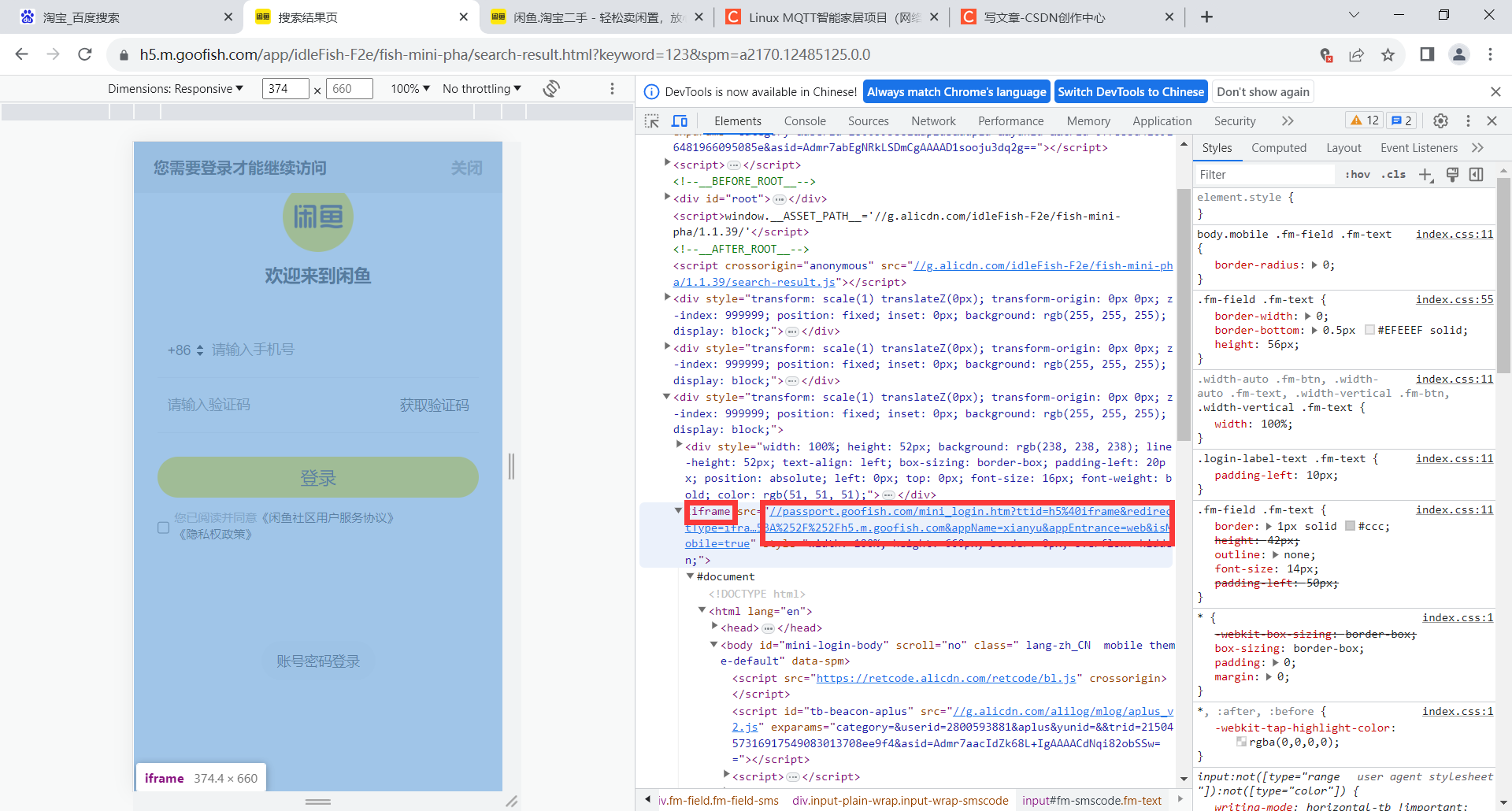
Task: Check the user agreement checkbox
Action: coord(164,527)
